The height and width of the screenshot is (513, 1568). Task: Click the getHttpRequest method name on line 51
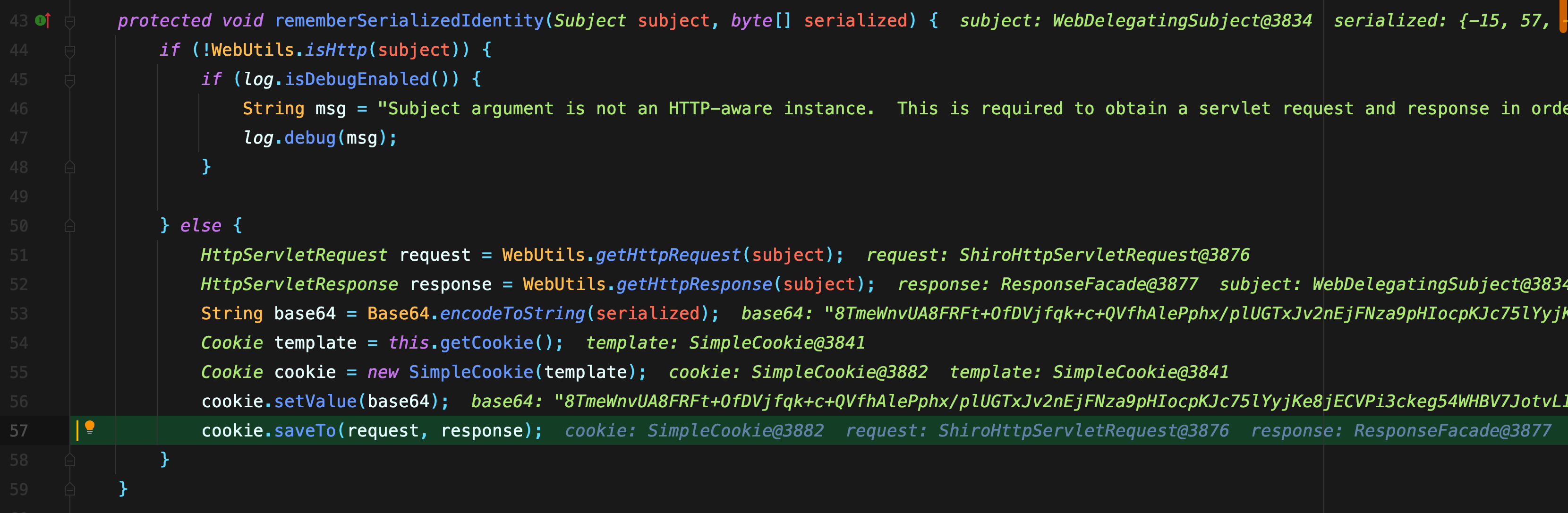point(668,255)
